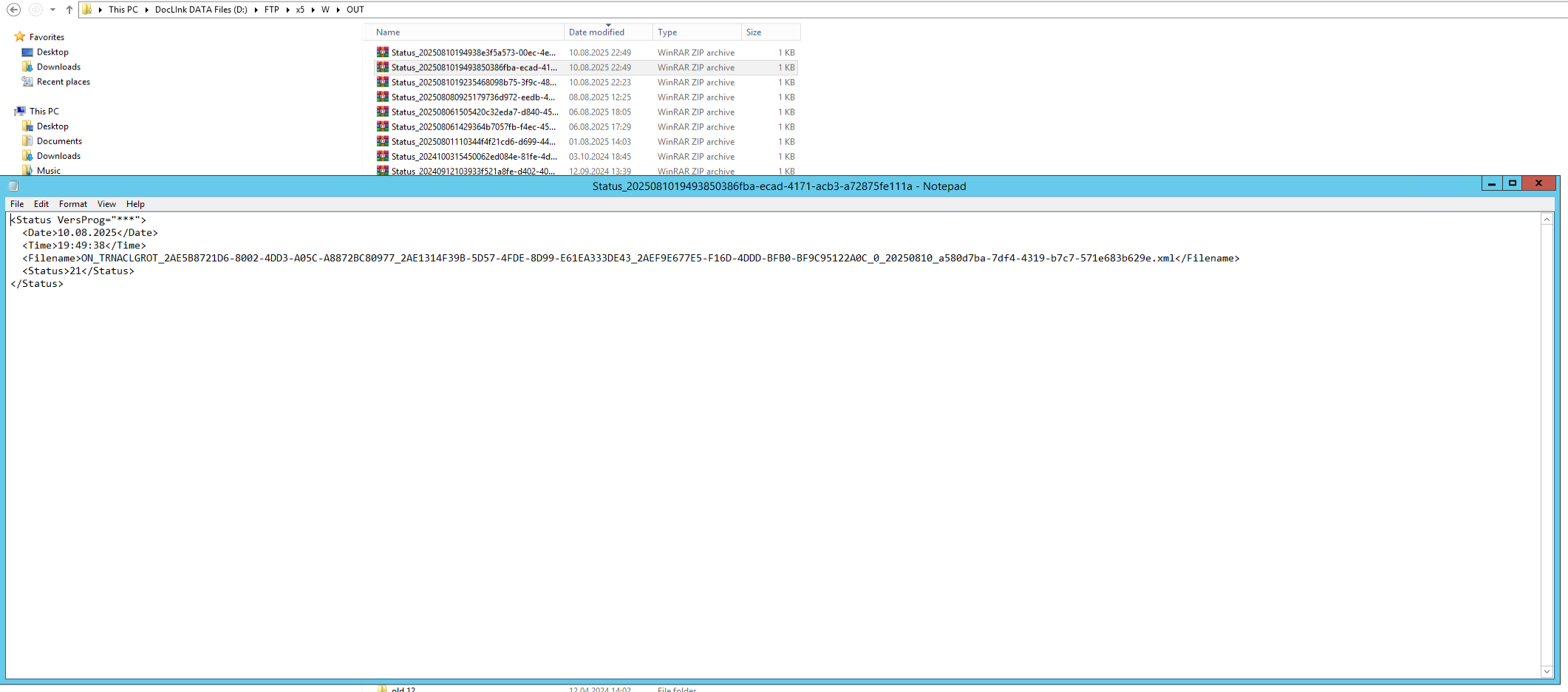Open recent locations dropdown arrow
Screen dimensions: 1568x692
point(52,10)
